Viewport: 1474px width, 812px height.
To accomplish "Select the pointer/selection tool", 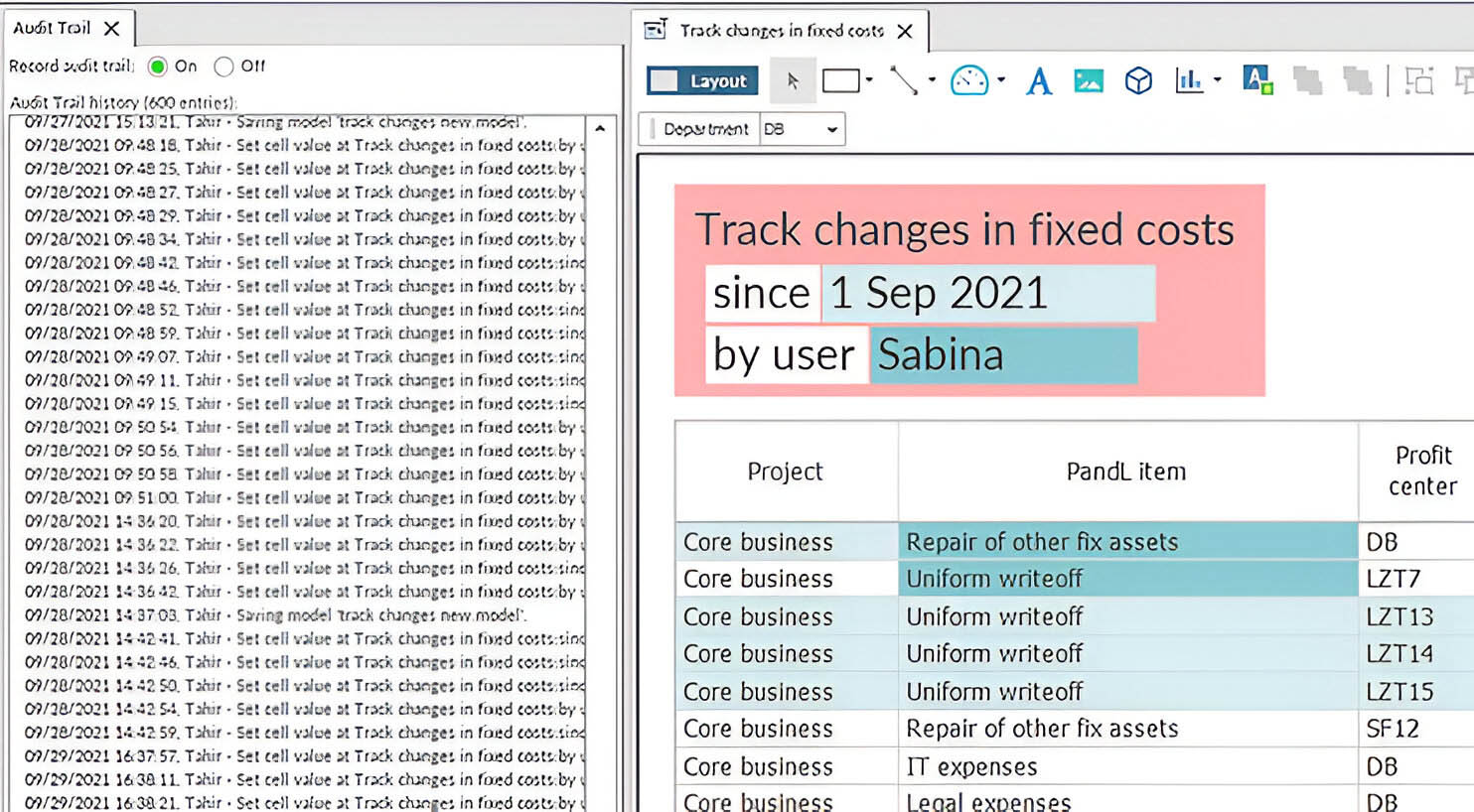I will [x=792, y=80].
